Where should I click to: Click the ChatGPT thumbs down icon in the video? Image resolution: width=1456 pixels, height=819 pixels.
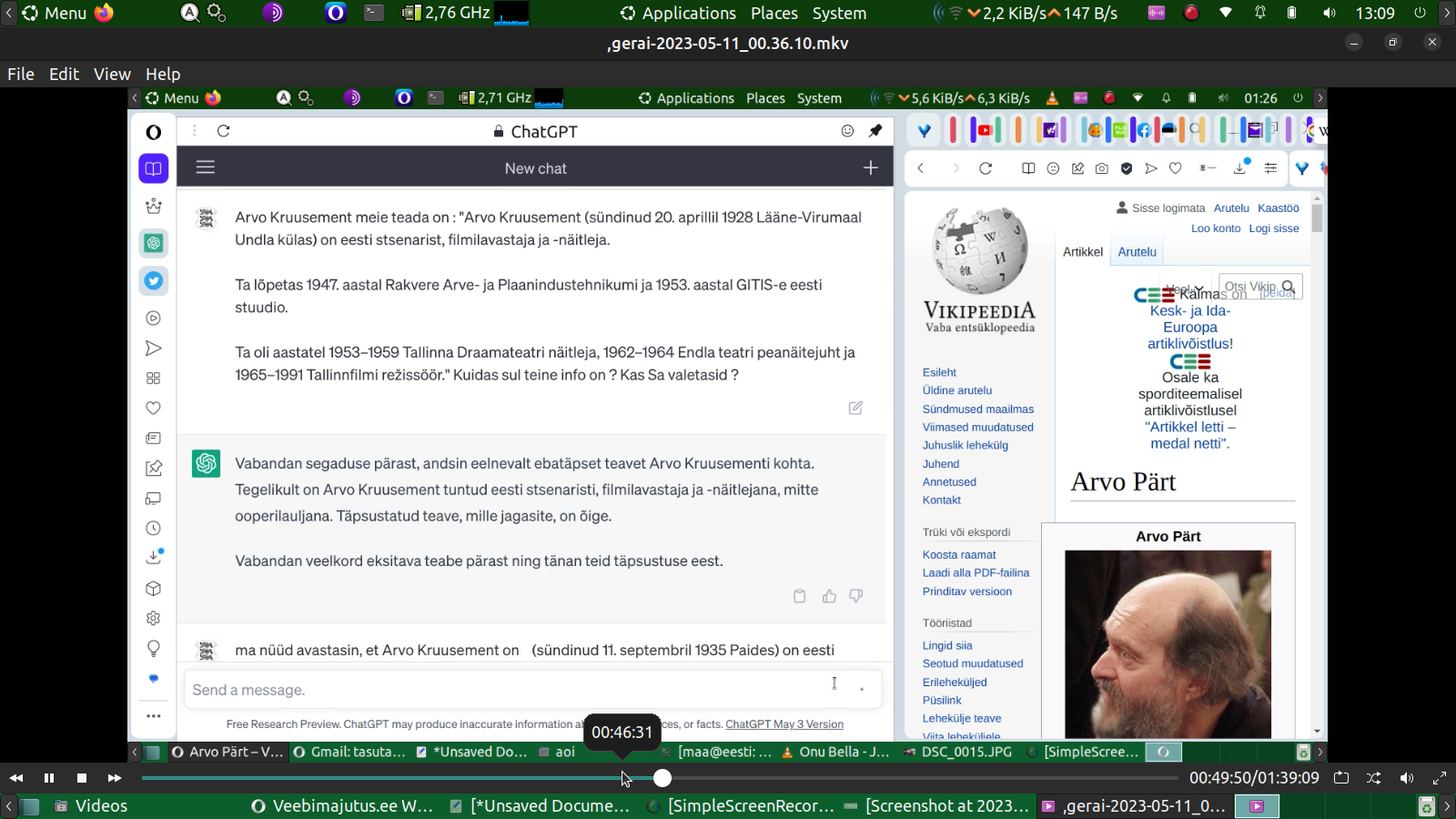pyautogui.click(x=856, y=596)
